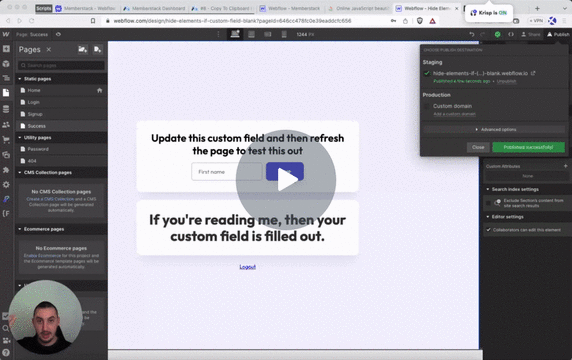
Task: Open the site Settings gear
Action: (x=6, y=185)
